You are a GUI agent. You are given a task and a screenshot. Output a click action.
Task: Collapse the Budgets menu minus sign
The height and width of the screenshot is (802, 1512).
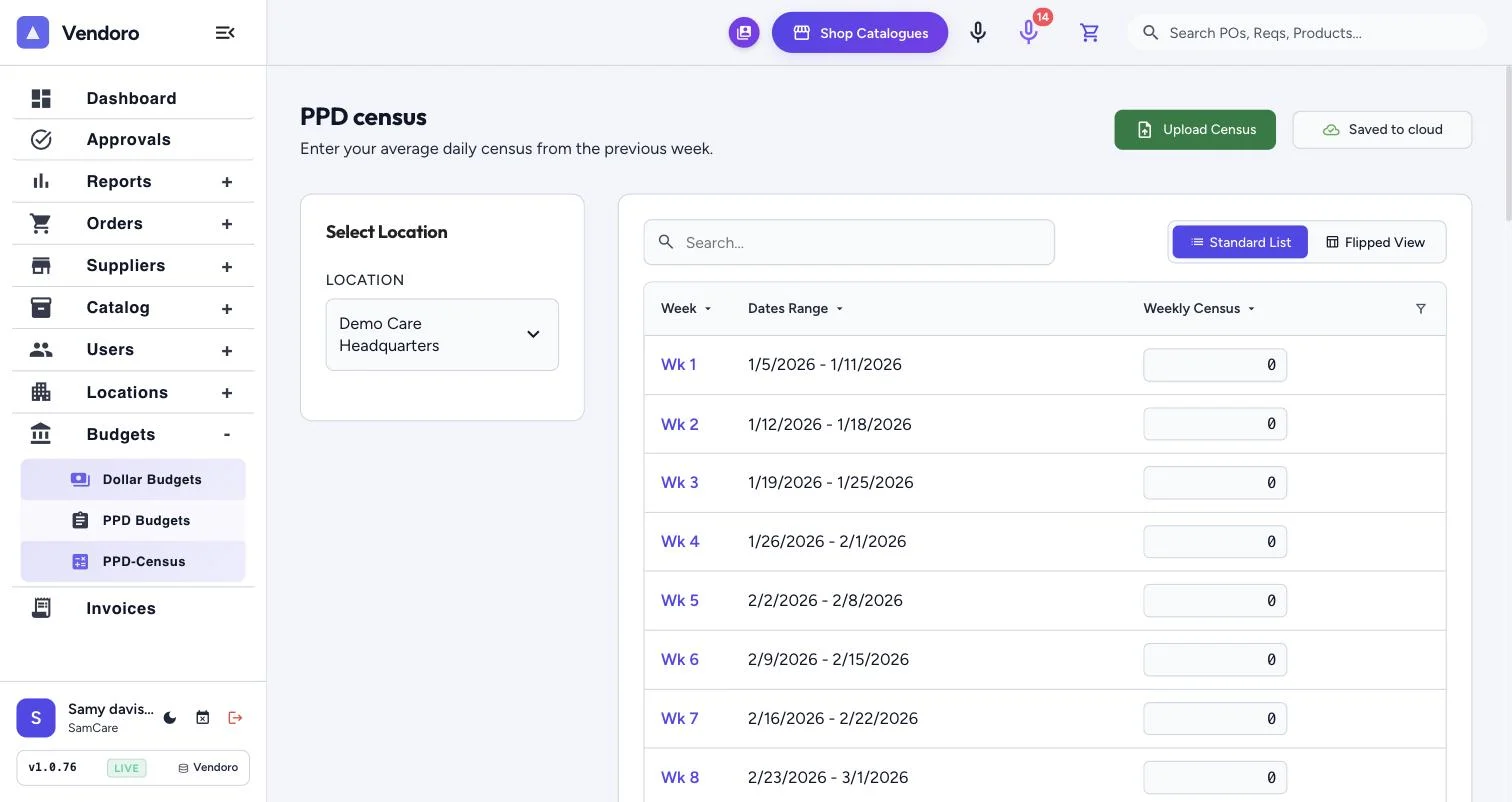(227, 434)
